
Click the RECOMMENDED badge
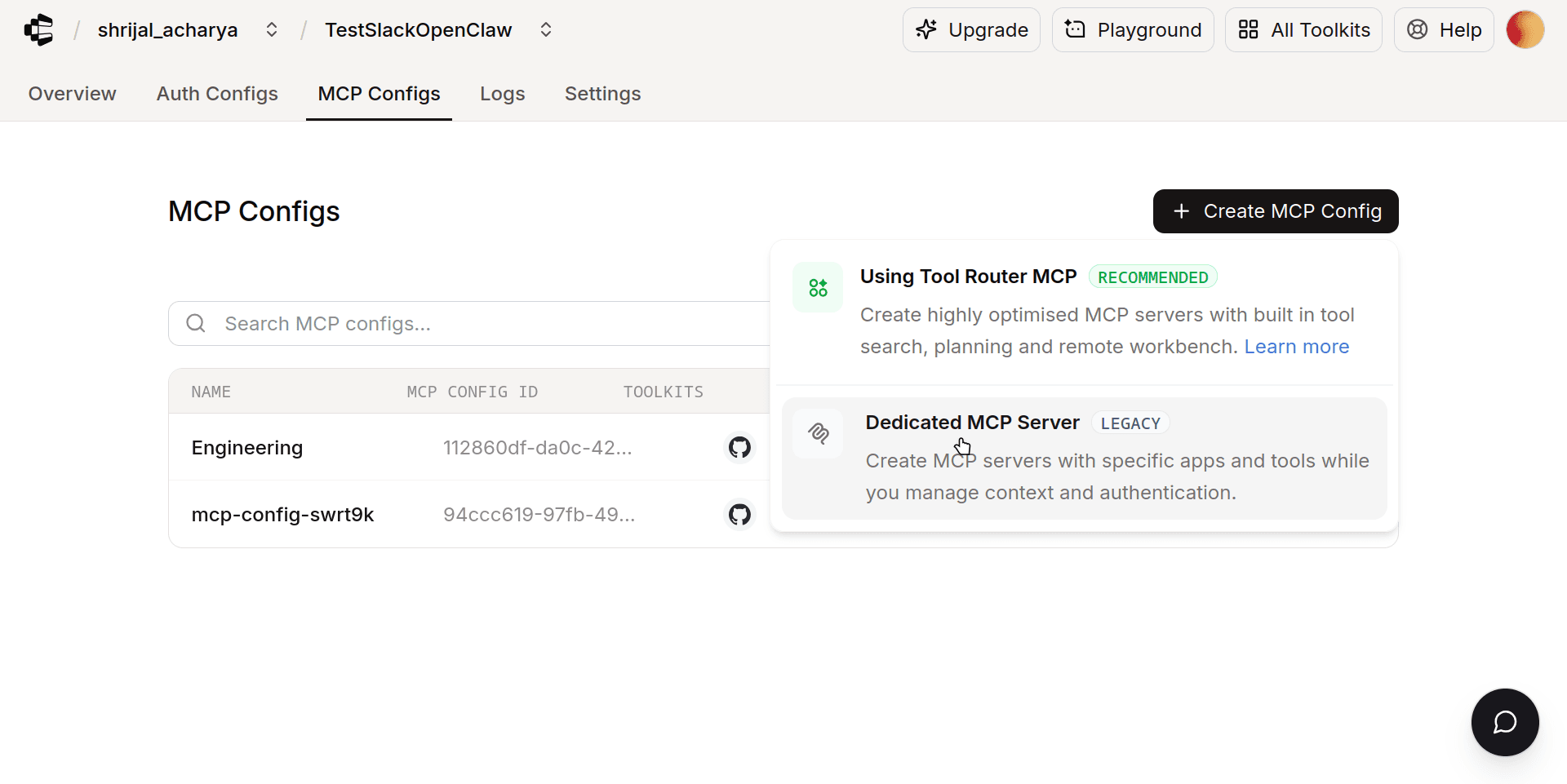1152,277
